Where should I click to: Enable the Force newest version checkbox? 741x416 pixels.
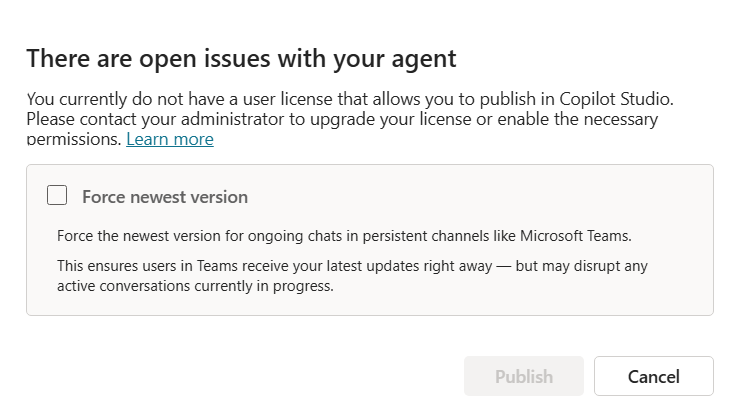(x=57, y=195)
